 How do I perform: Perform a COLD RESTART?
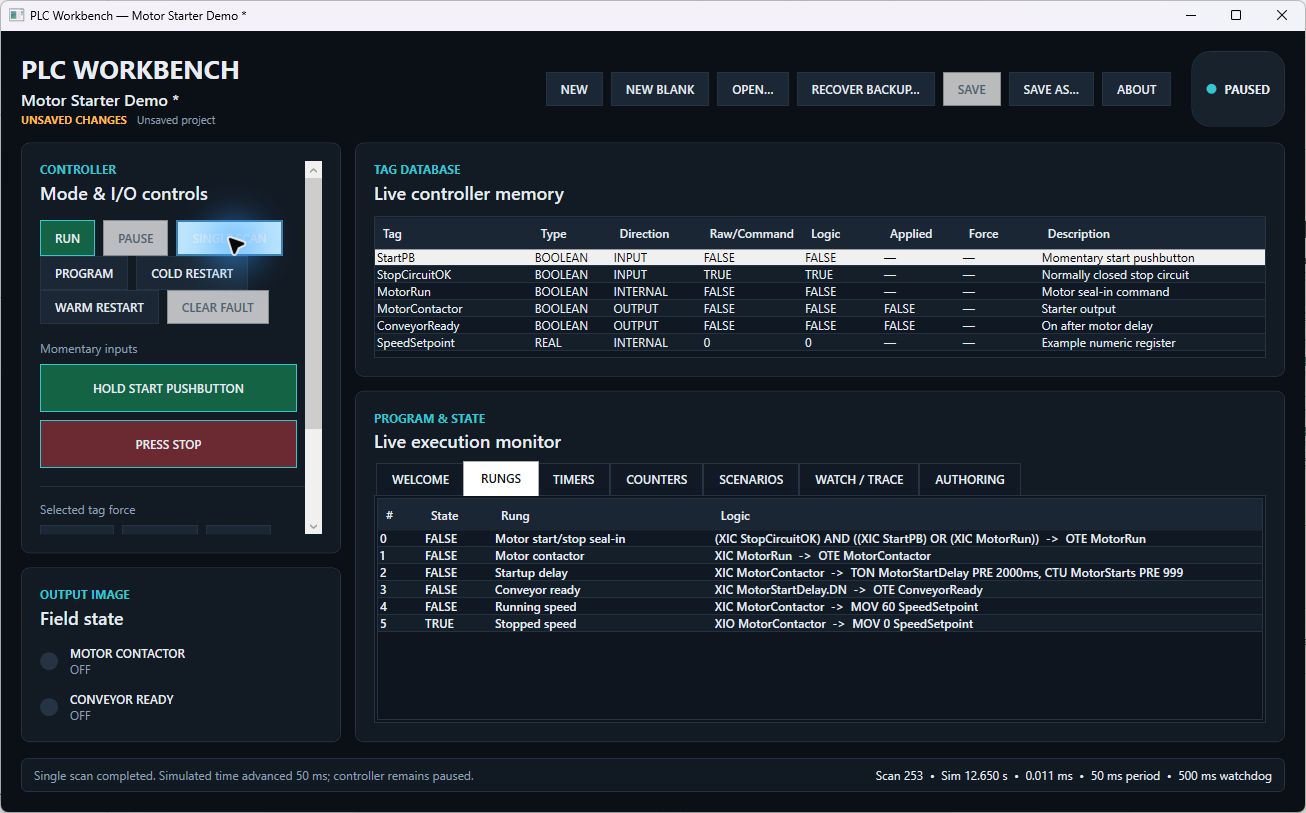click(192, 273)
